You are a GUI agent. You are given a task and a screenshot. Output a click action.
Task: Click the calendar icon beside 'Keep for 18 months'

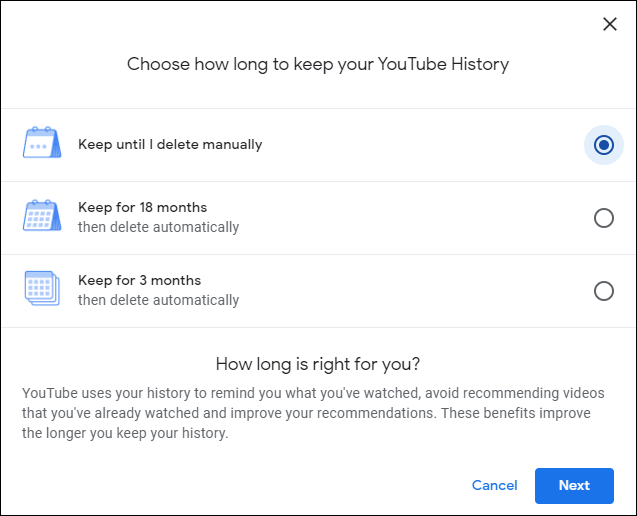click(42, 215)
